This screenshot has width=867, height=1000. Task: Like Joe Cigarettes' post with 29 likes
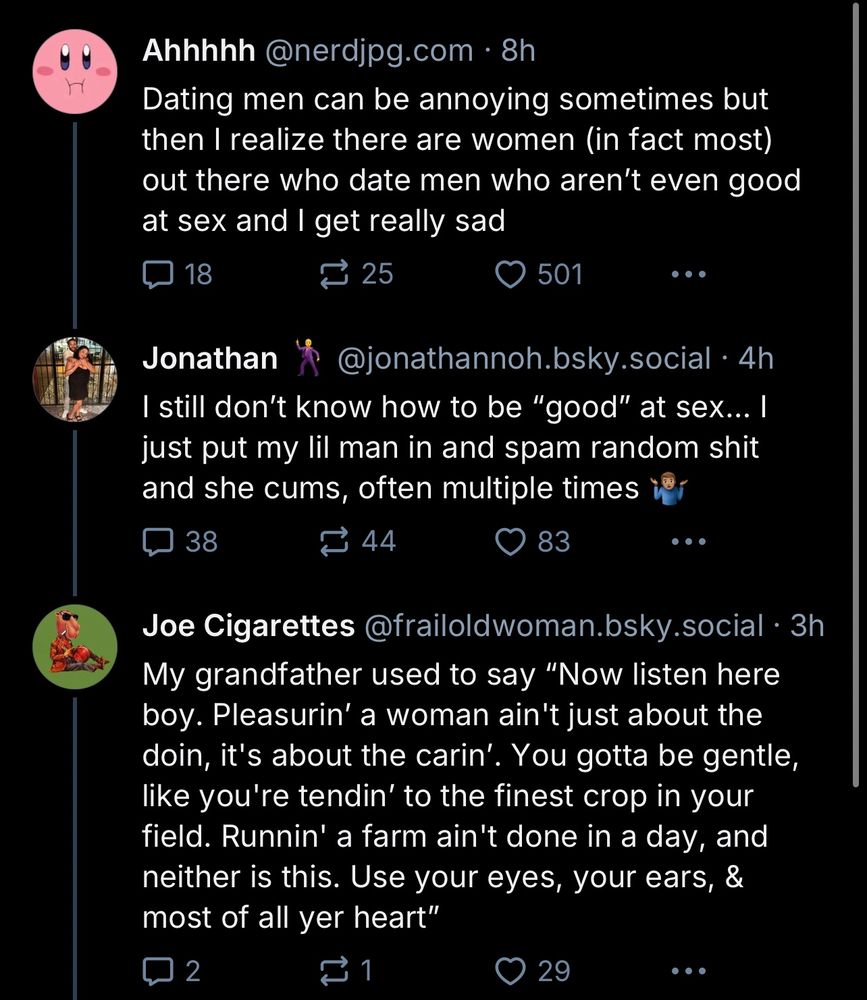click(x=512, y=971)
